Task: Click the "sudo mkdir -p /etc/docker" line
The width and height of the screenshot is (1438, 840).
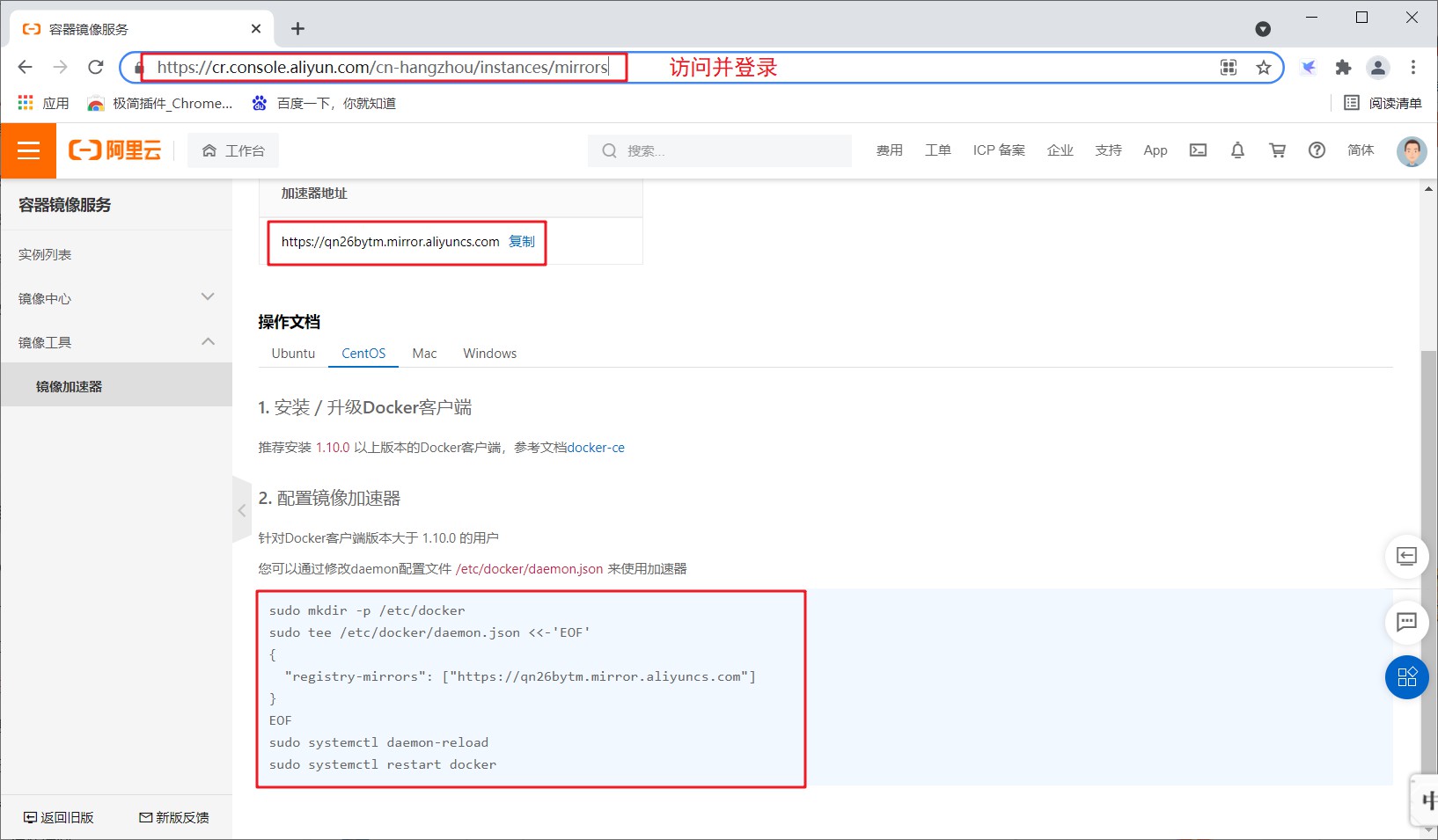Action: point(367,610)
